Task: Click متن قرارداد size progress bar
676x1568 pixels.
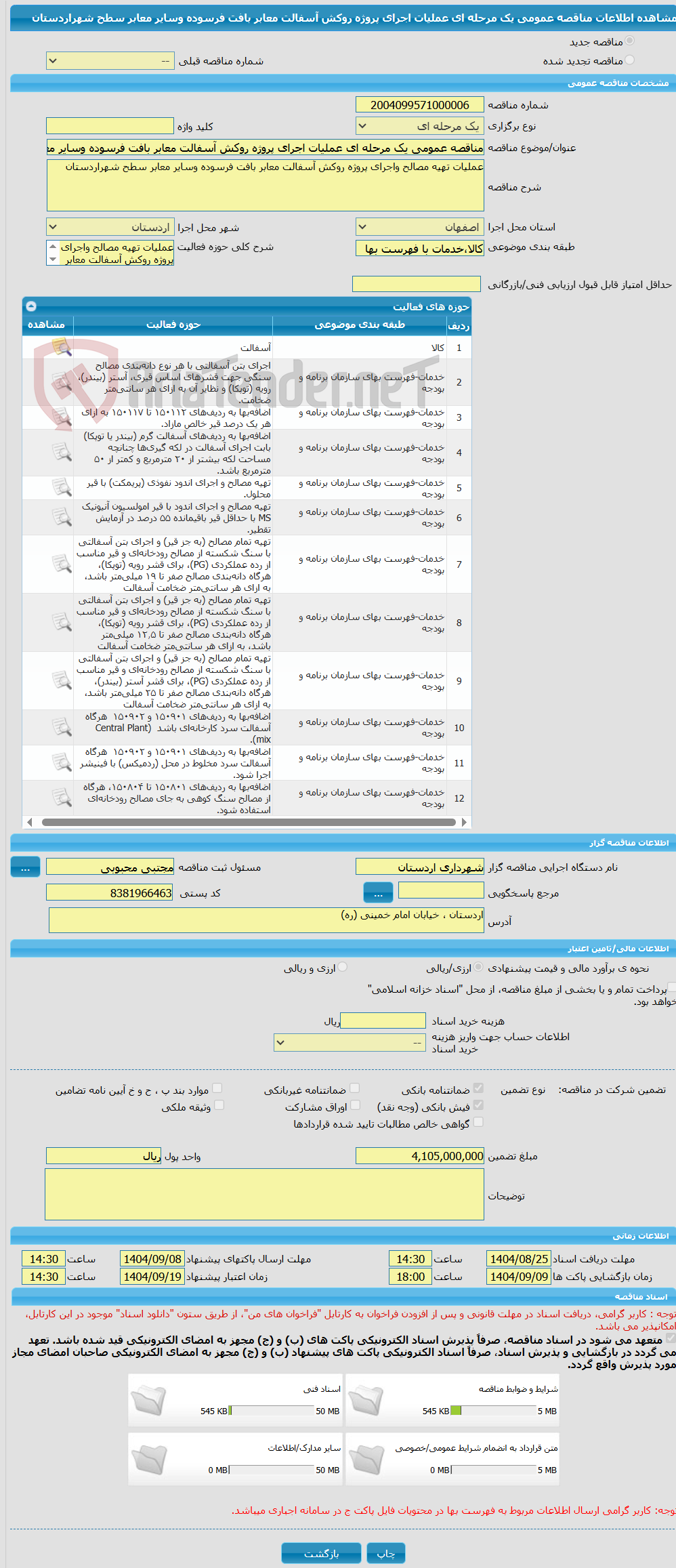Action: click(494, 1470)
